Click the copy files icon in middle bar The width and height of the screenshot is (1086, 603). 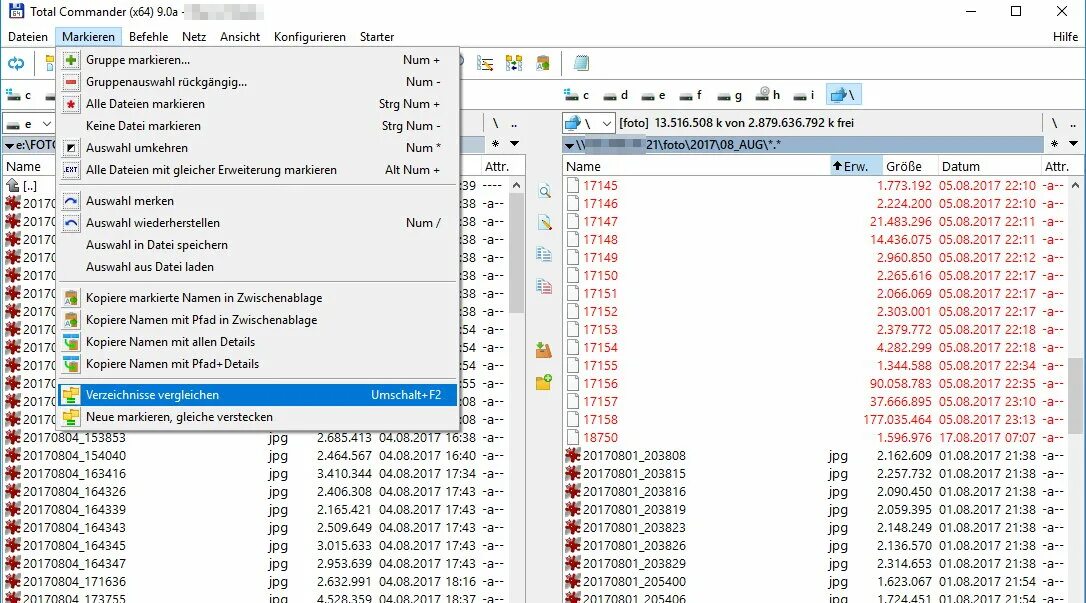[544, 254]
